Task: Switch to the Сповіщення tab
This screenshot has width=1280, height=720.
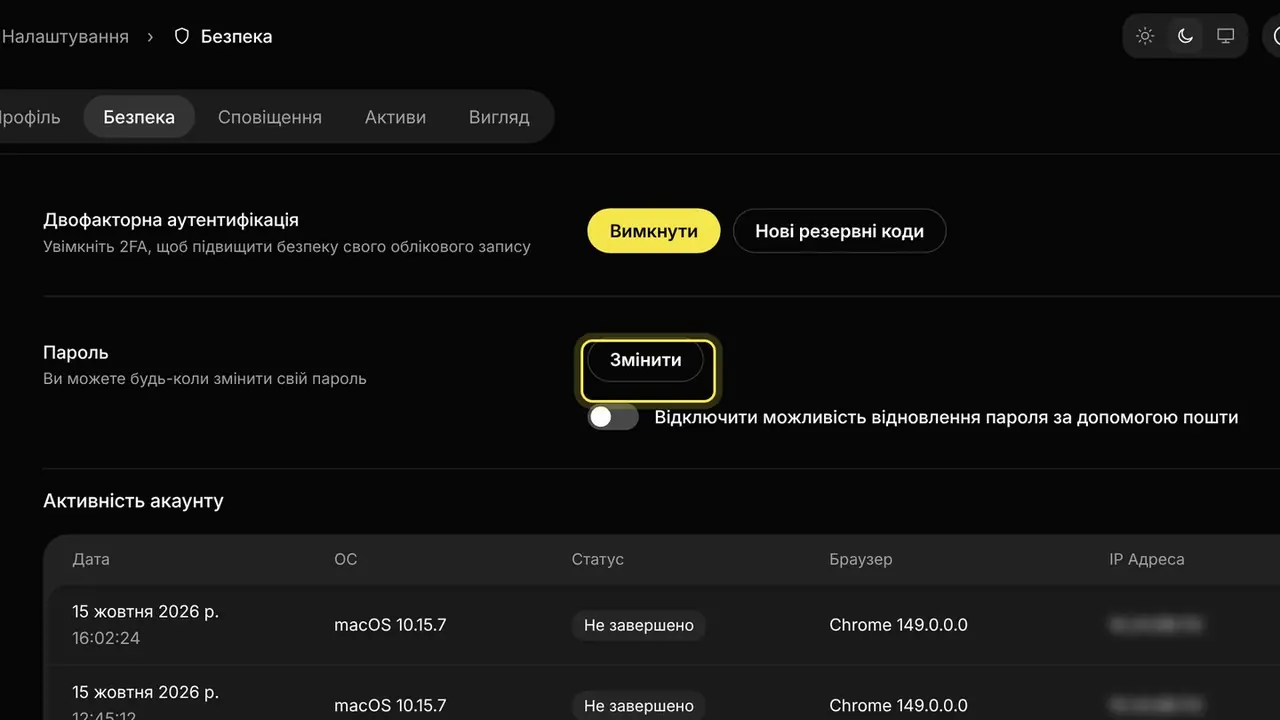Action: click(x=270, y=117)
